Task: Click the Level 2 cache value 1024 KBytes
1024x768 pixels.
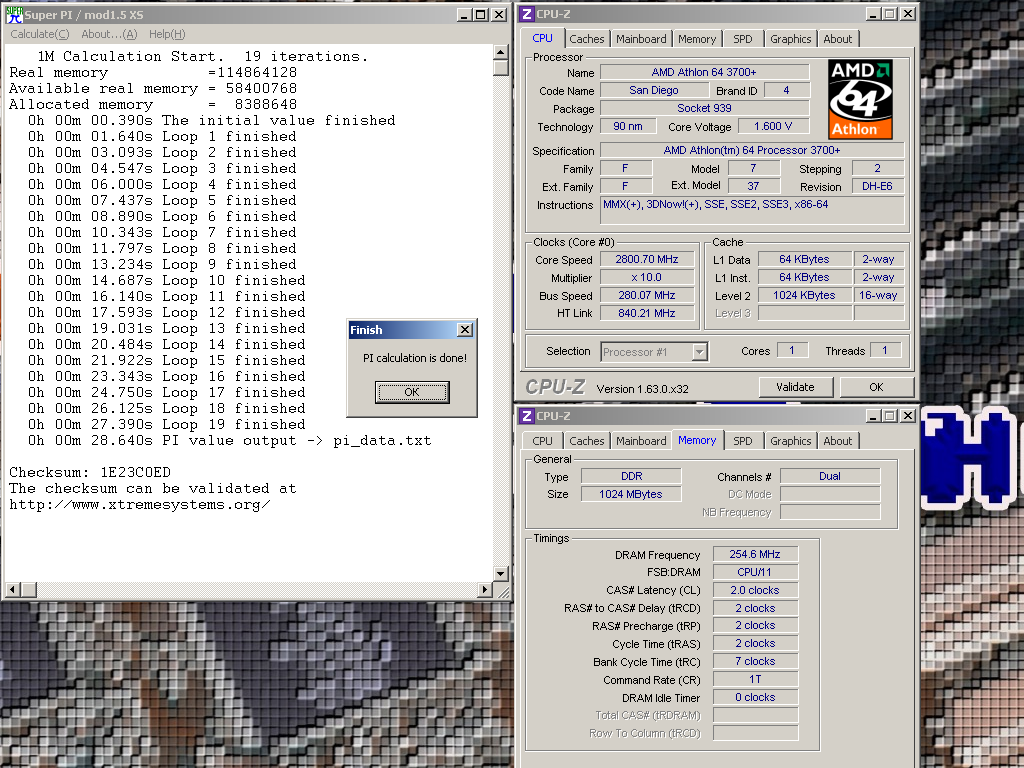Action: tap(805, 295)
